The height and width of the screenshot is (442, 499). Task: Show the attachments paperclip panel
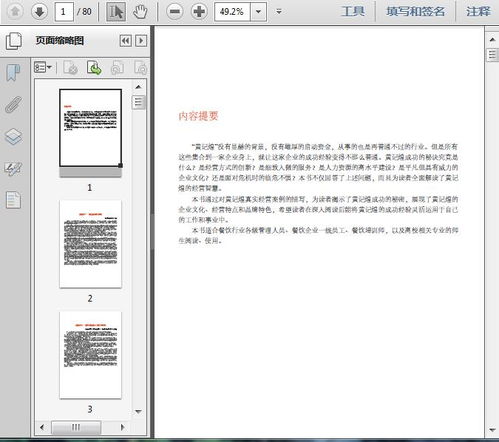(x=13, y=105)
